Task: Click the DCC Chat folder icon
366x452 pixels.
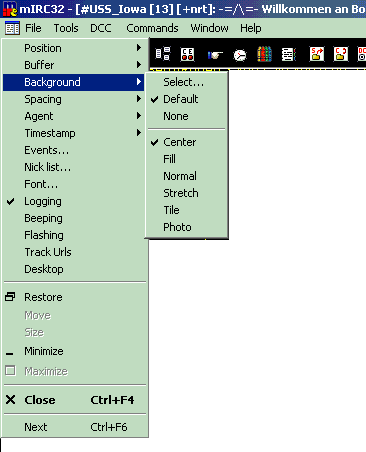Action: pos(341,54)
